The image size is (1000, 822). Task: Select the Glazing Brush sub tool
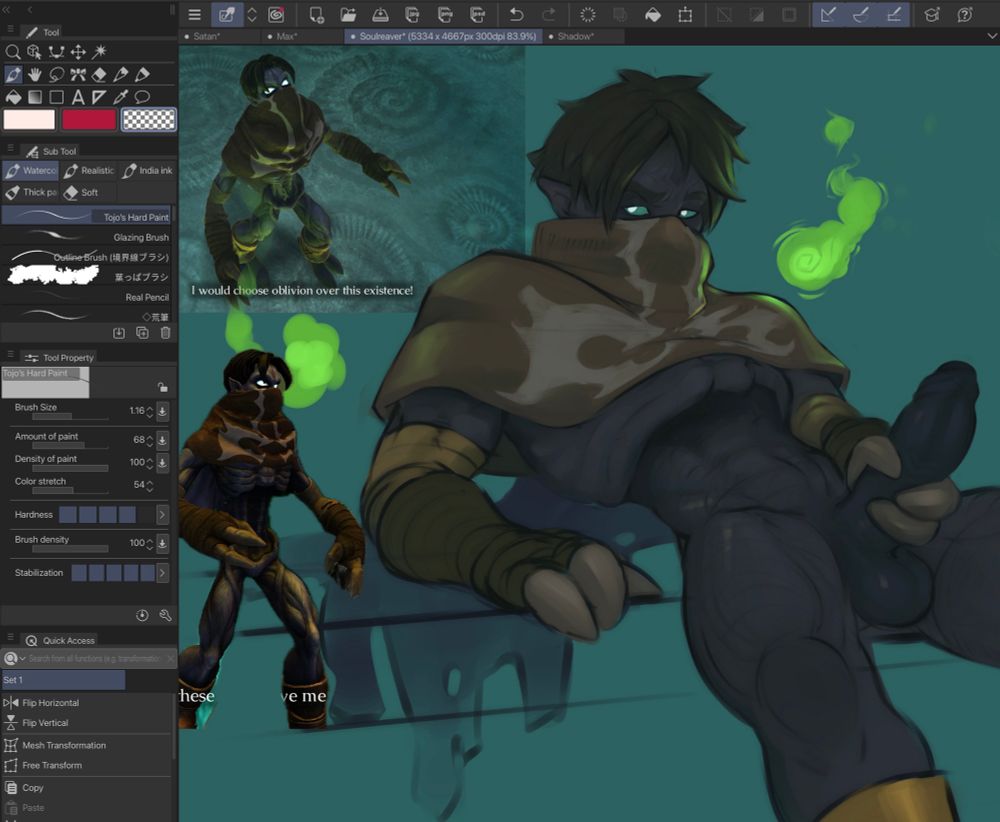87,237
